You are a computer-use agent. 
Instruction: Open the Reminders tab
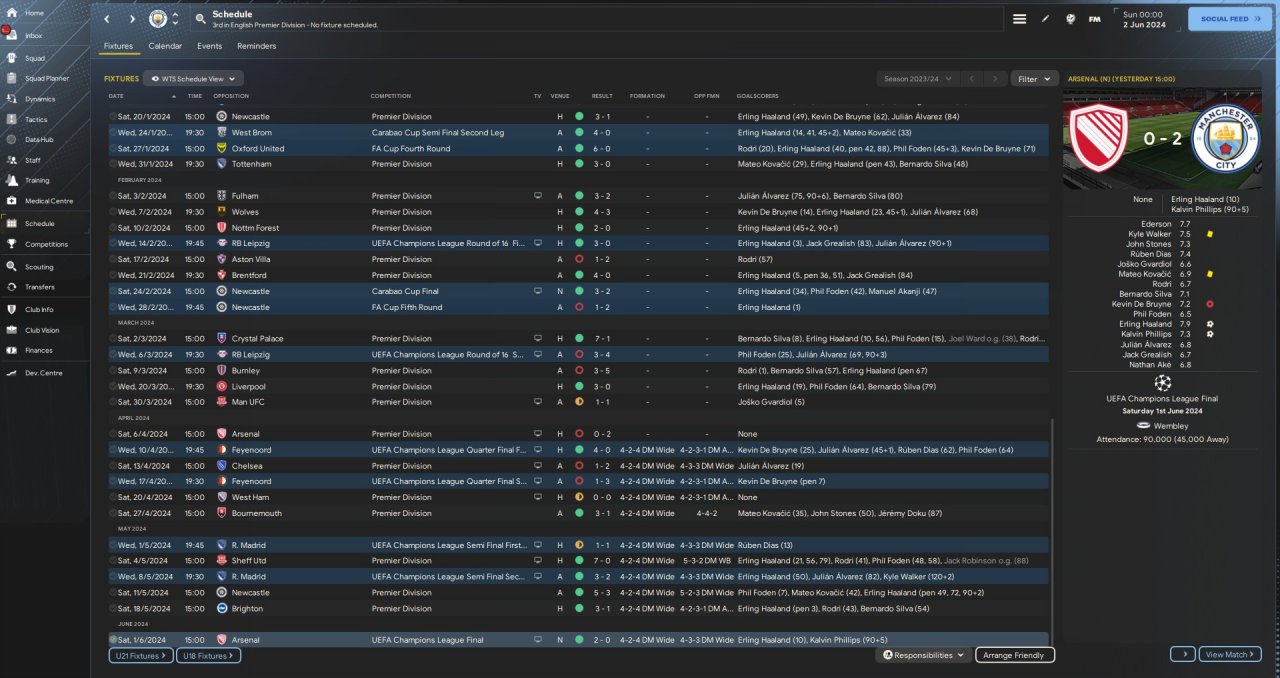tap(257, 46)
